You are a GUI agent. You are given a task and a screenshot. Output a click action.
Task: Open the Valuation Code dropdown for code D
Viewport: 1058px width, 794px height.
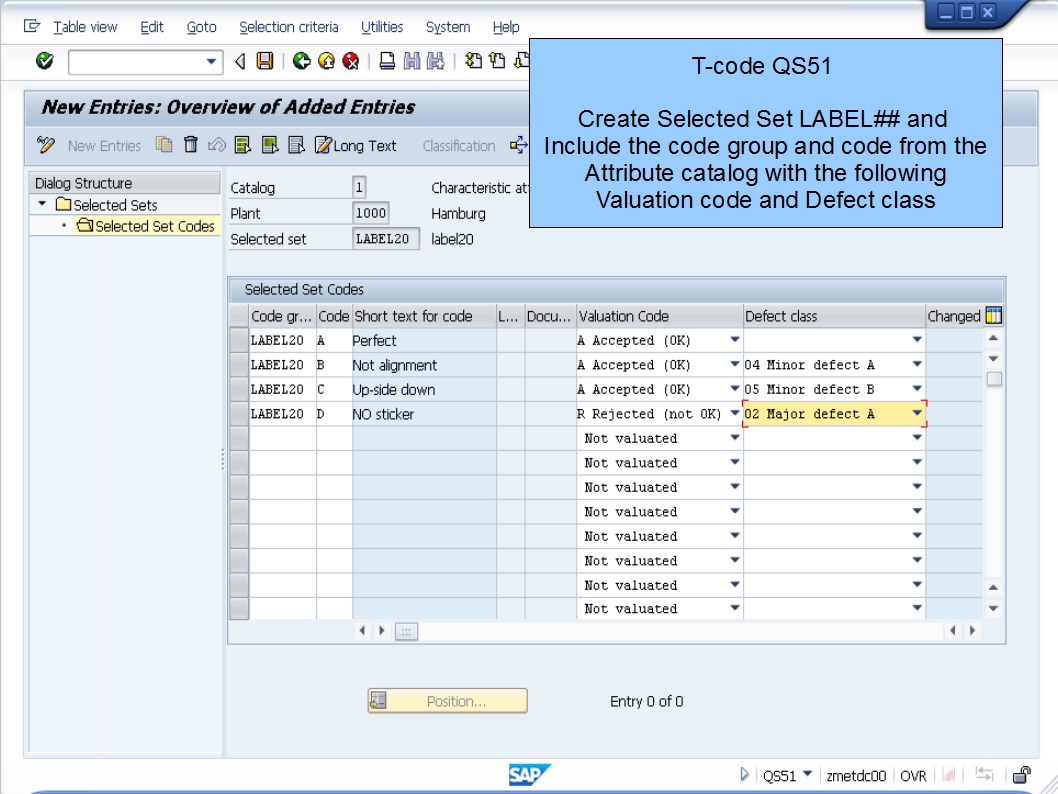click(734, 413)
